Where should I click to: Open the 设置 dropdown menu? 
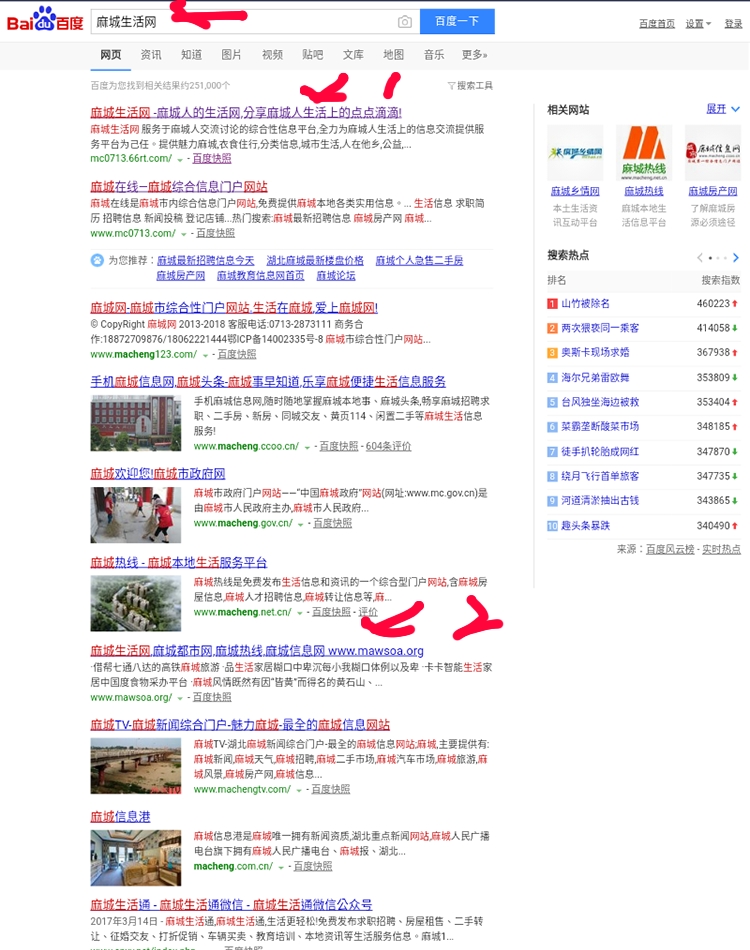pos(698,24)
